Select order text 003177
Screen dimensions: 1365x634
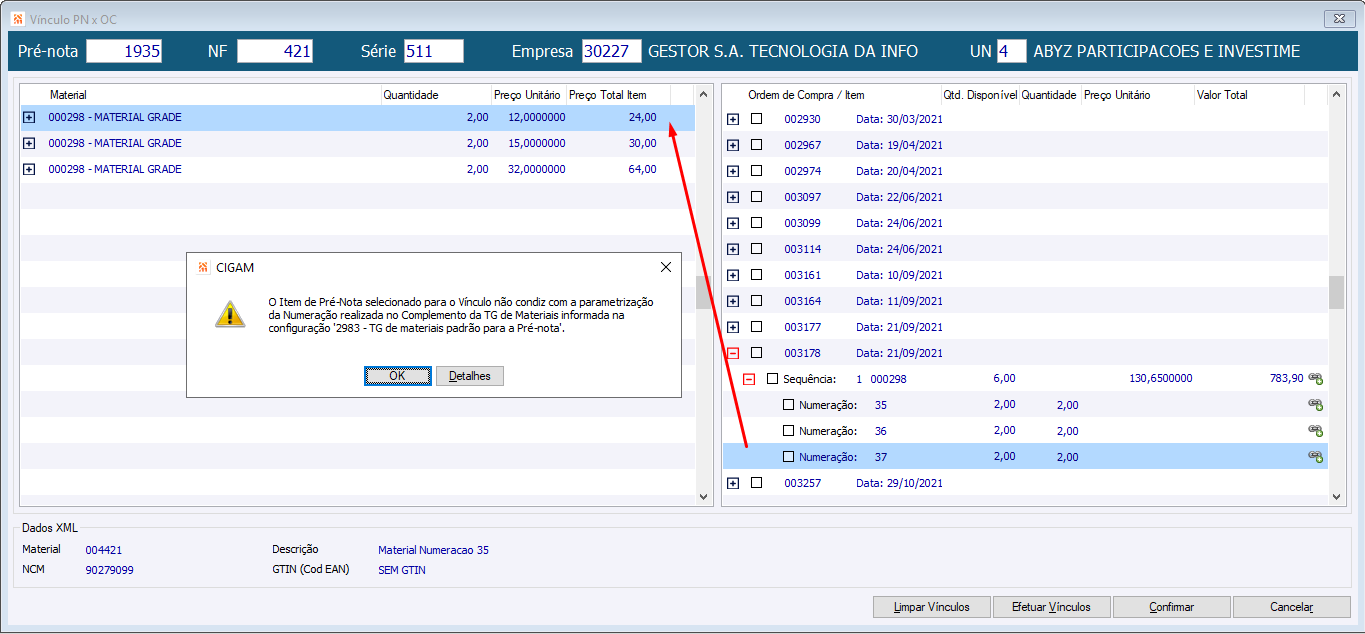[x=802, y=327]
